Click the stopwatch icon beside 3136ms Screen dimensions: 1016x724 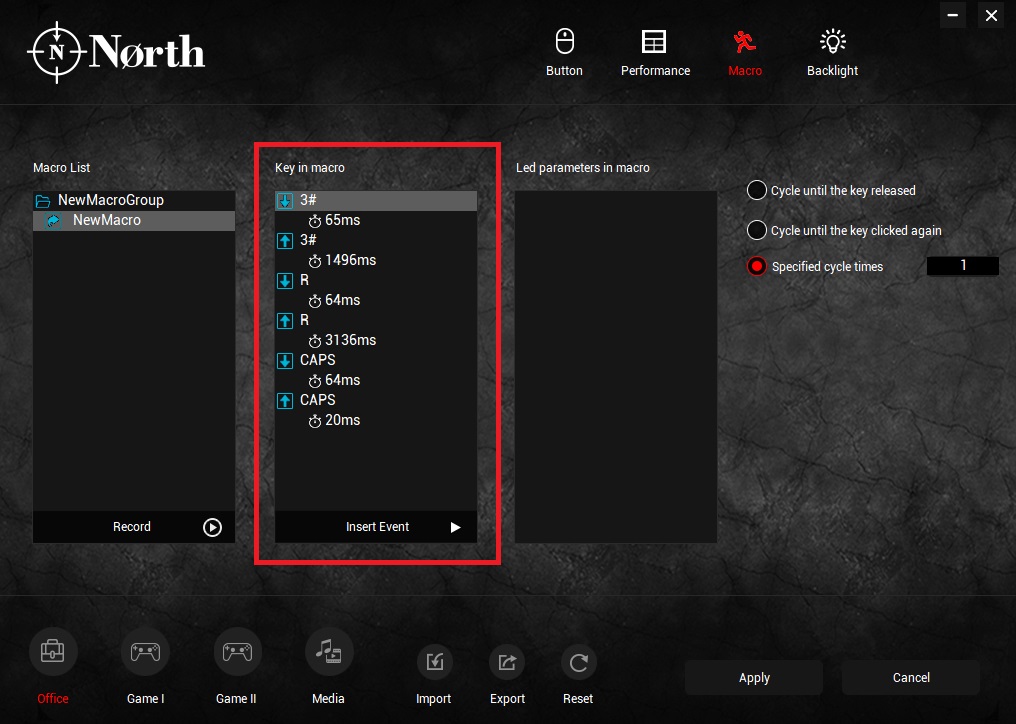tap(315, 341)
